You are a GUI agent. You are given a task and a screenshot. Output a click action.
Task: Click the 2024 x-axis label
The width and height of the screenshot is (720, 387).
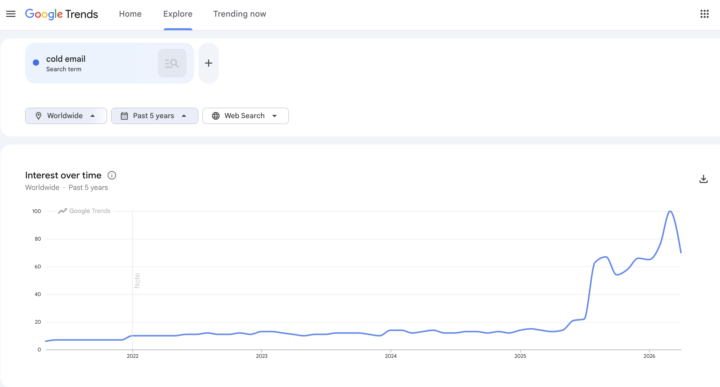(x=391, y=356)
